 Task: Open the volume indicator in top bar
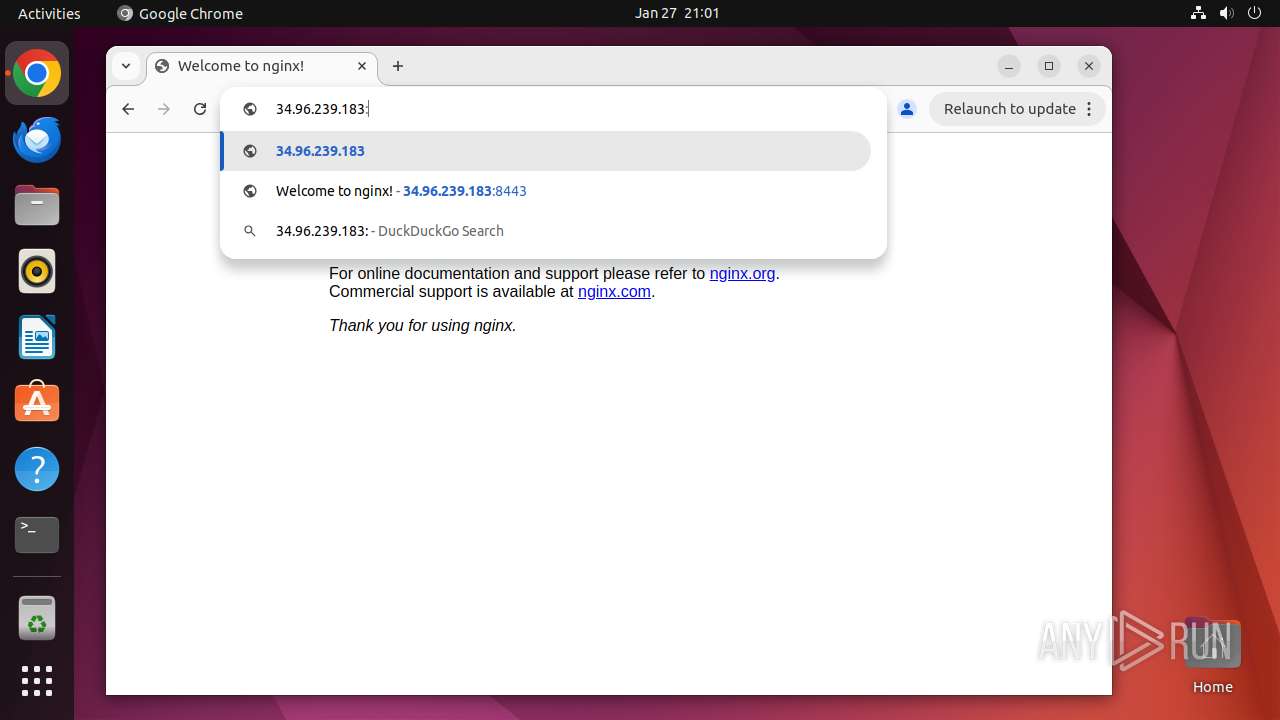coord(1227,13)
